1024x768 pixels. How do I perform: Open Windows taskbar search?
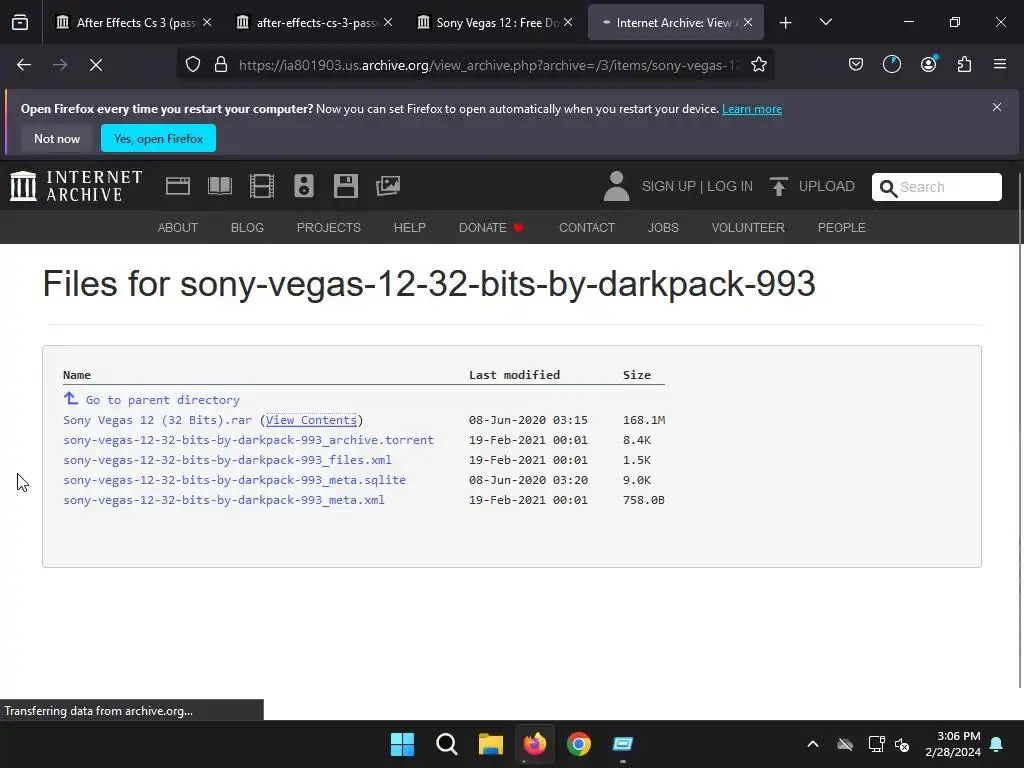click(x=447, y=744)
